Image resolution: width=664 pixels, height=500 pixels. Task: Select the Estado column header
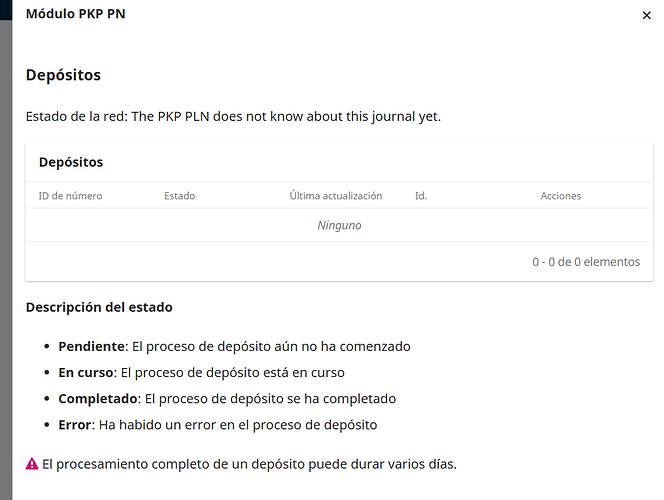tap(180, 196)
